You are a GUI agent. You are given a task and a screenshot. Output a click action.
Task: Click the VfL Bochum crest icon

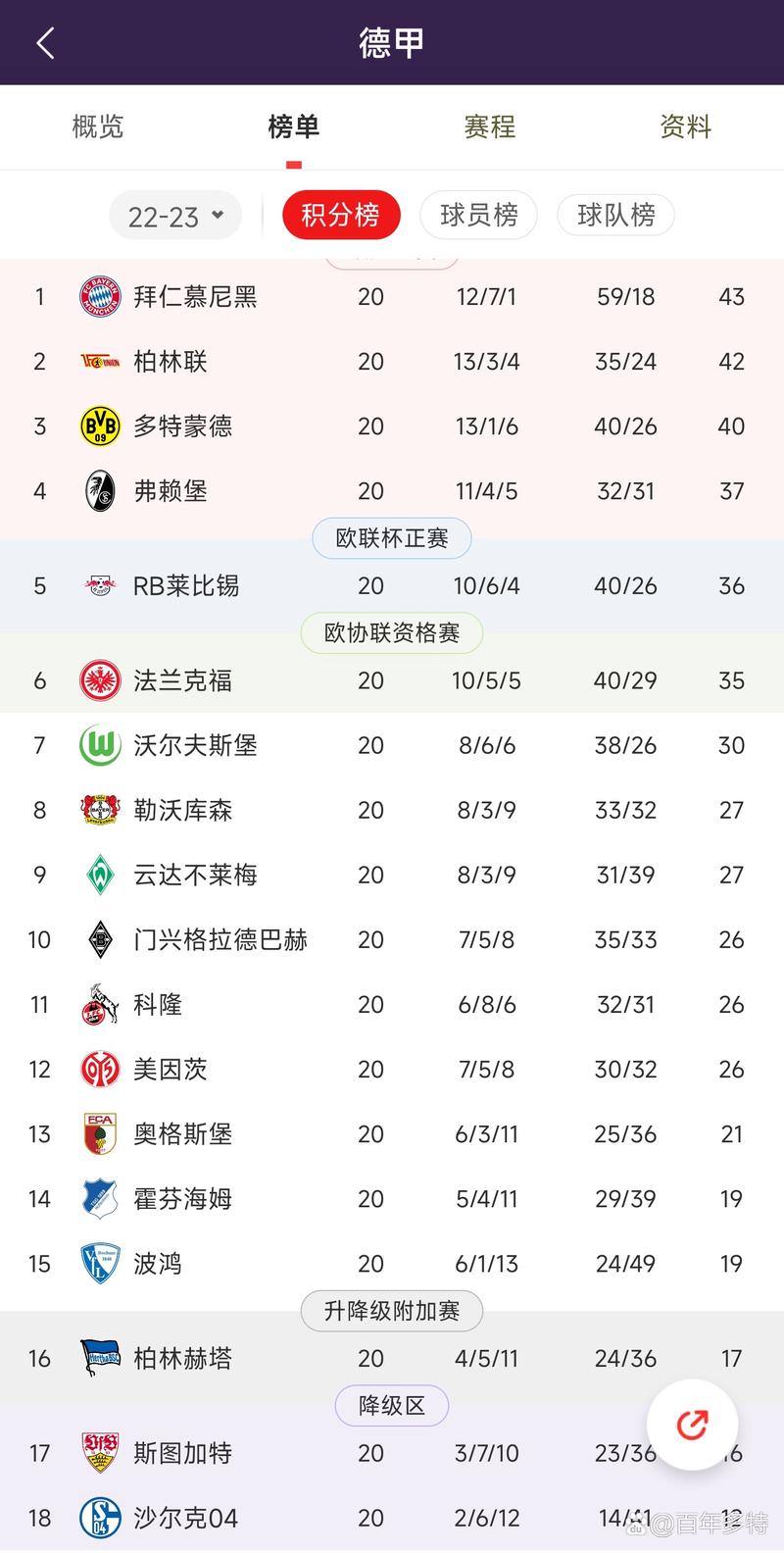99,1263
